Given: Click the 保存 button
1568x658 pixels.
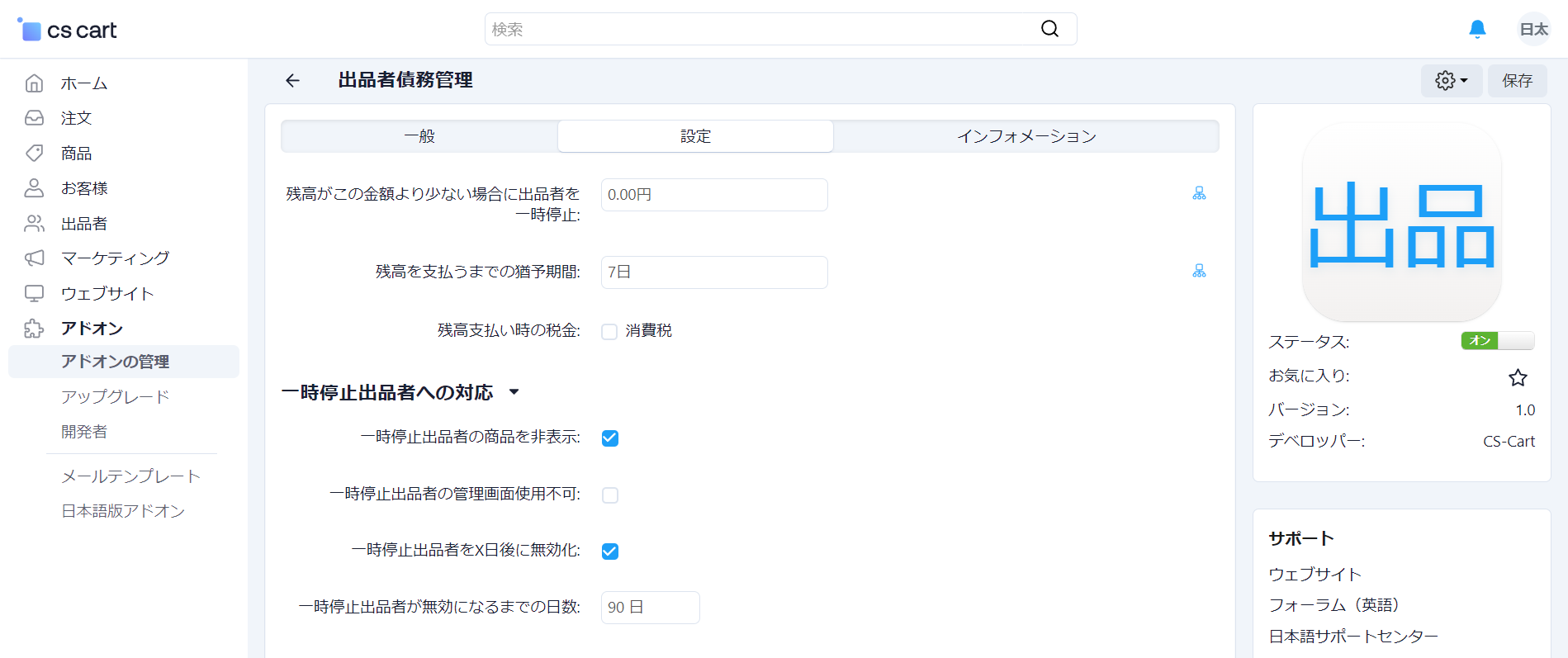Looking at the screenshot, I should (1517, 80).
